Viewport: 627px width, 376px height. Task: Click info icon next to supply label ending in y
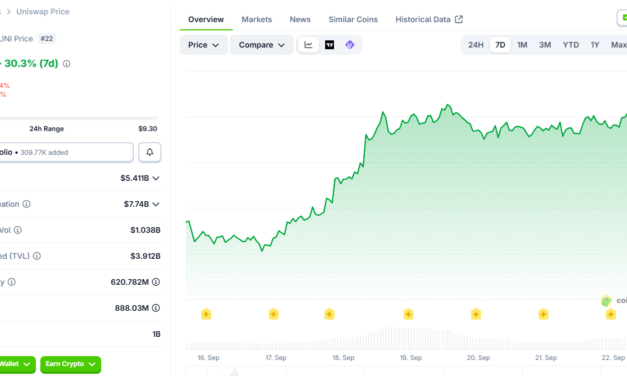[12, 282]
